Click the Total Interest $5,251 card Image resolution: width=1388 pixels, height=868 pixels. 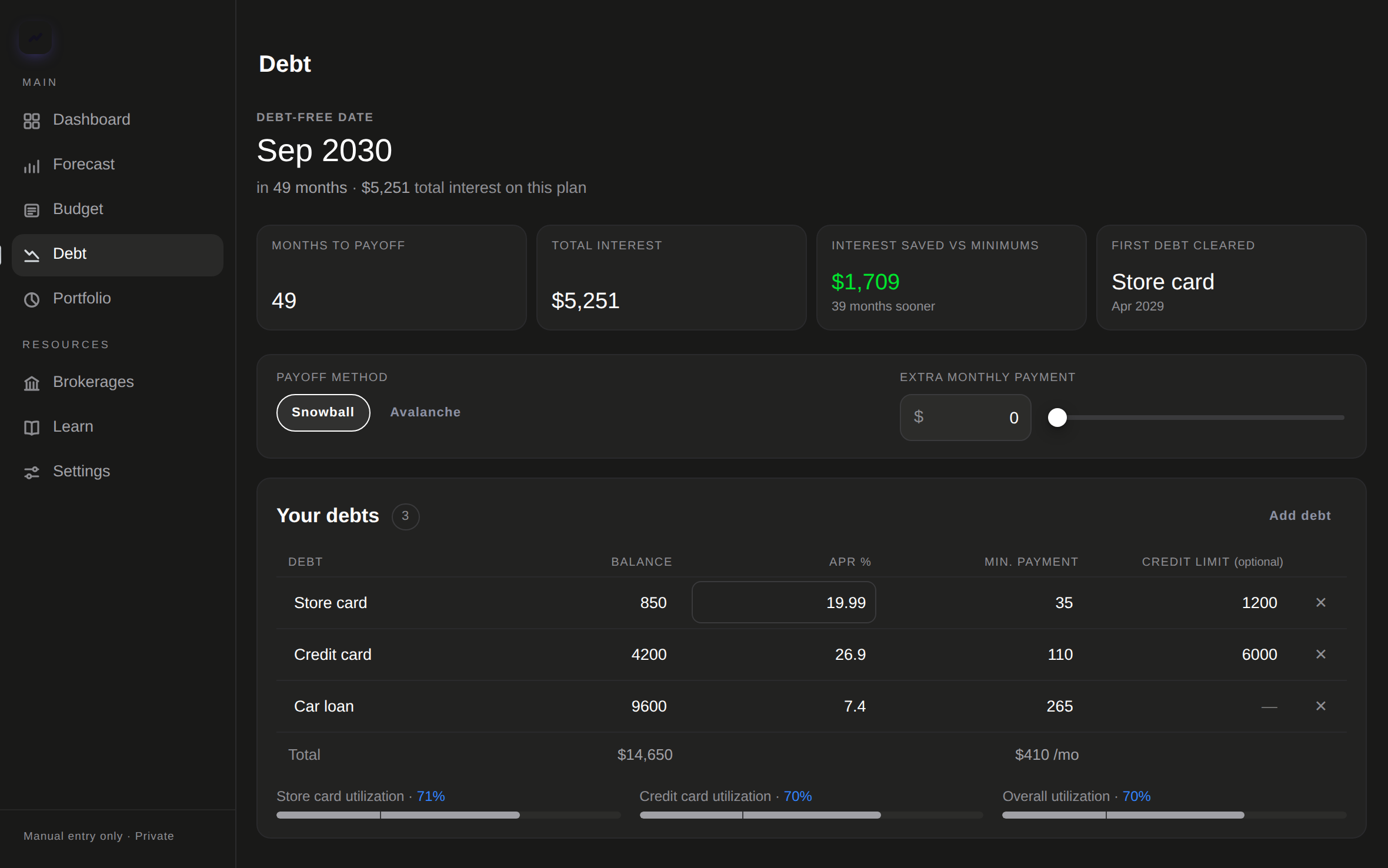click(x=671, y=278)
